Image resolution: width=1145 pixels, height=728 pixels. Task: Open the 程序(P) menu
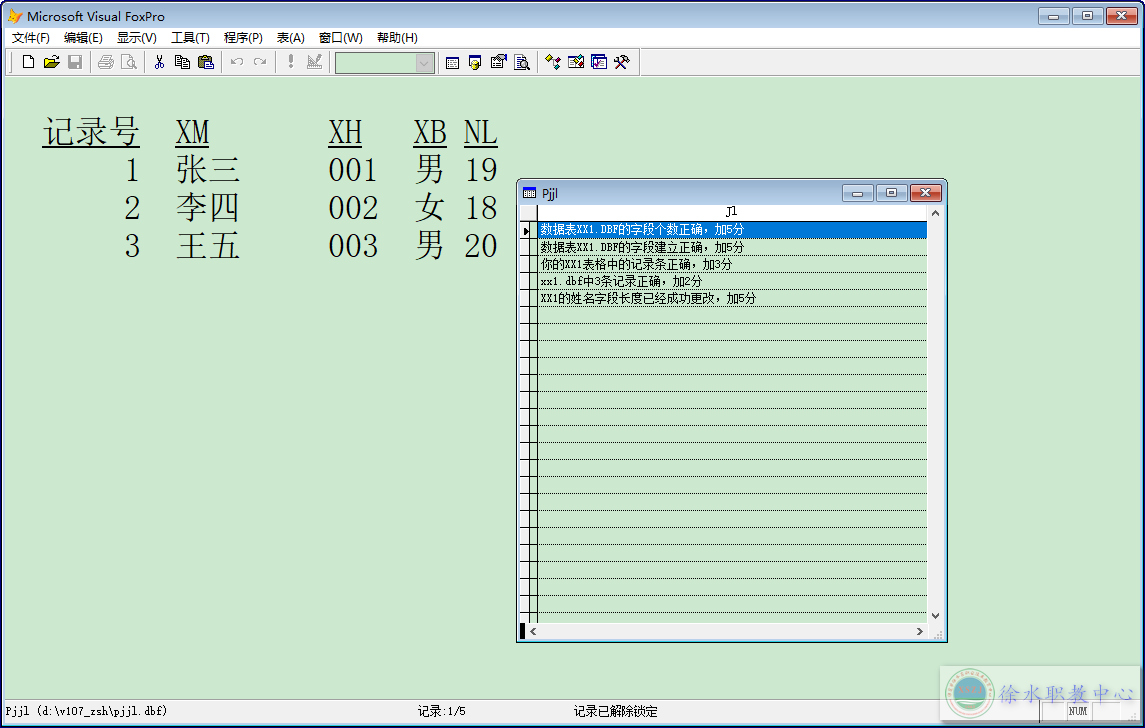pos(243,38)
